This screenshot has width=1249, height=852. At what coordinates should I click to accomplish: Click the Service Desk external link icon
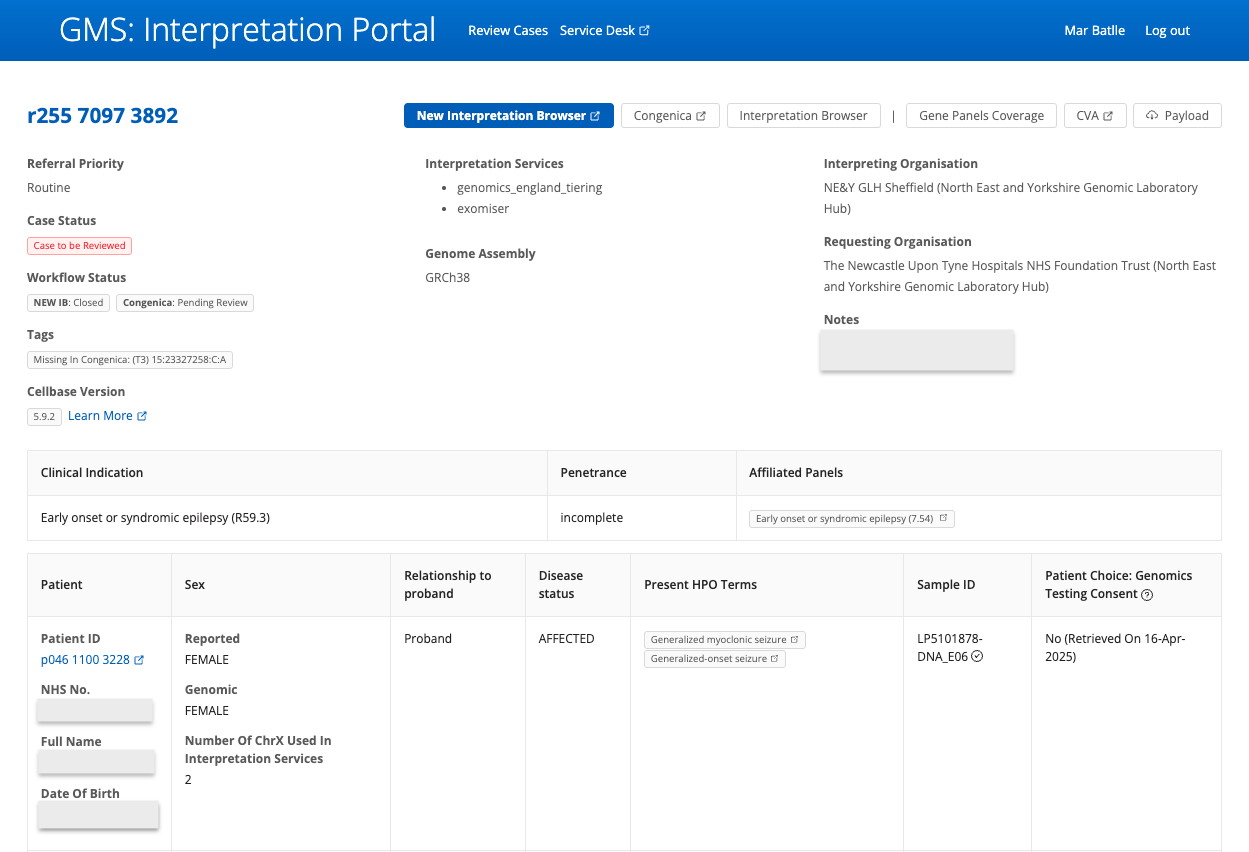point(645,31)
